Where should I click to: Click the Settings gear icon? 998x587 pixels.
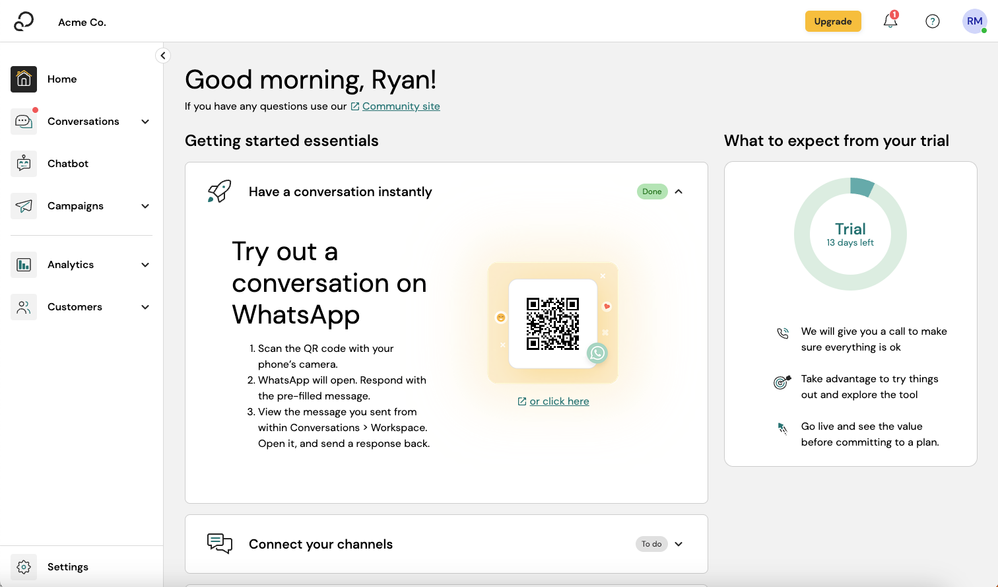24,567
